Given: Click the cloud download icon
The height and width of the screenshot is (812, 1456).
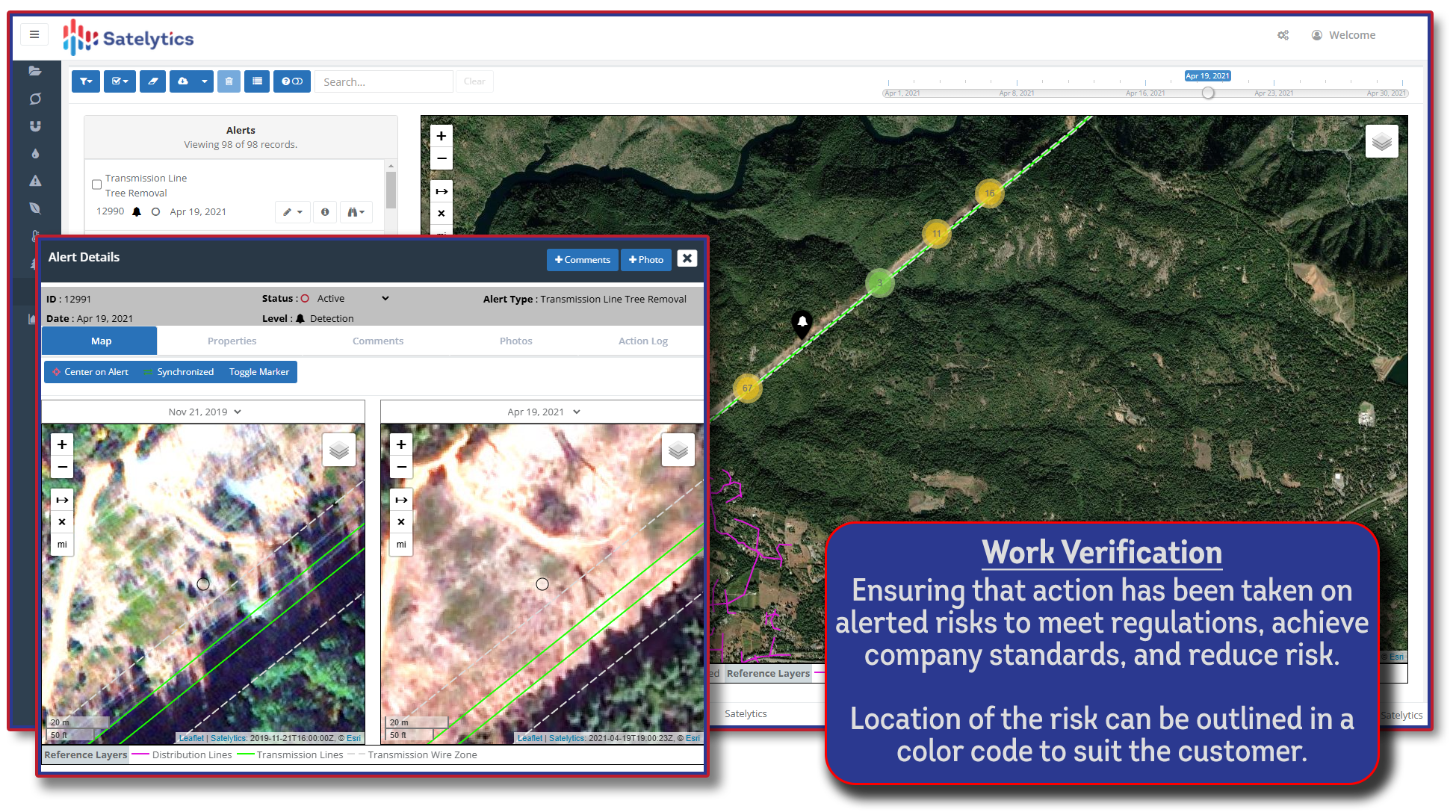Looking at the screenshot, I should [183, 81].
